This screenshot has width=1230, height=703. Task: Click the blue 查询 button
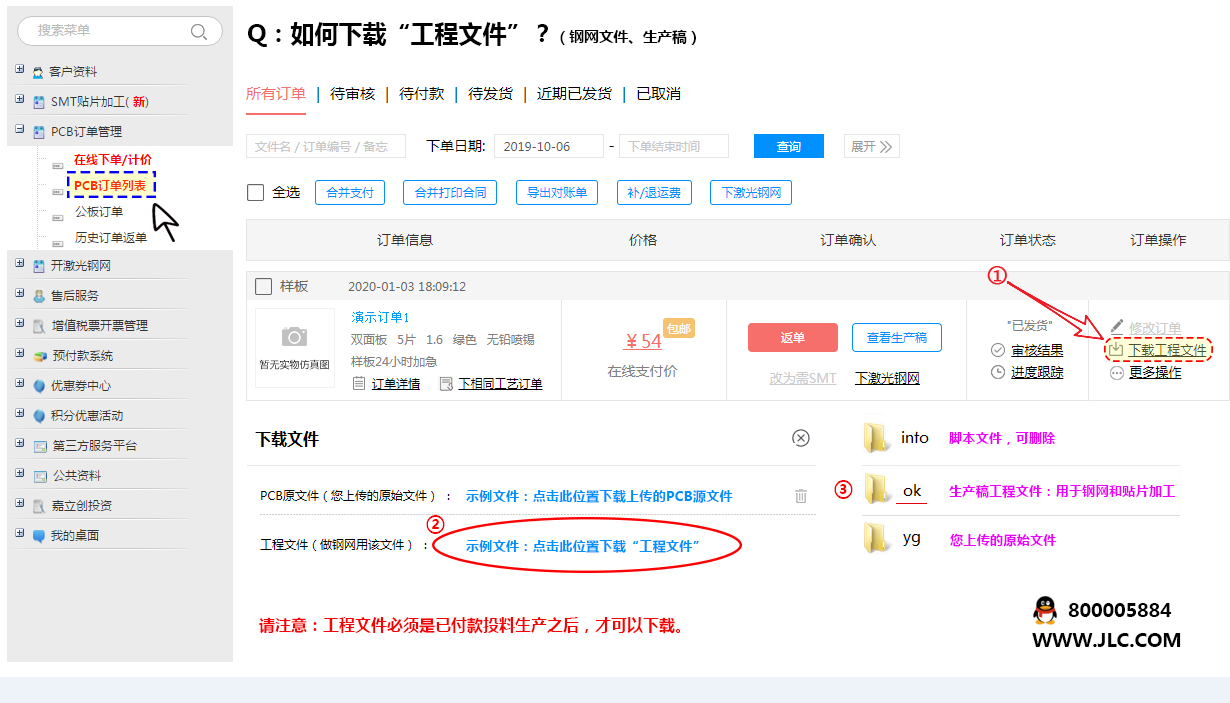[x=788, y=146]
